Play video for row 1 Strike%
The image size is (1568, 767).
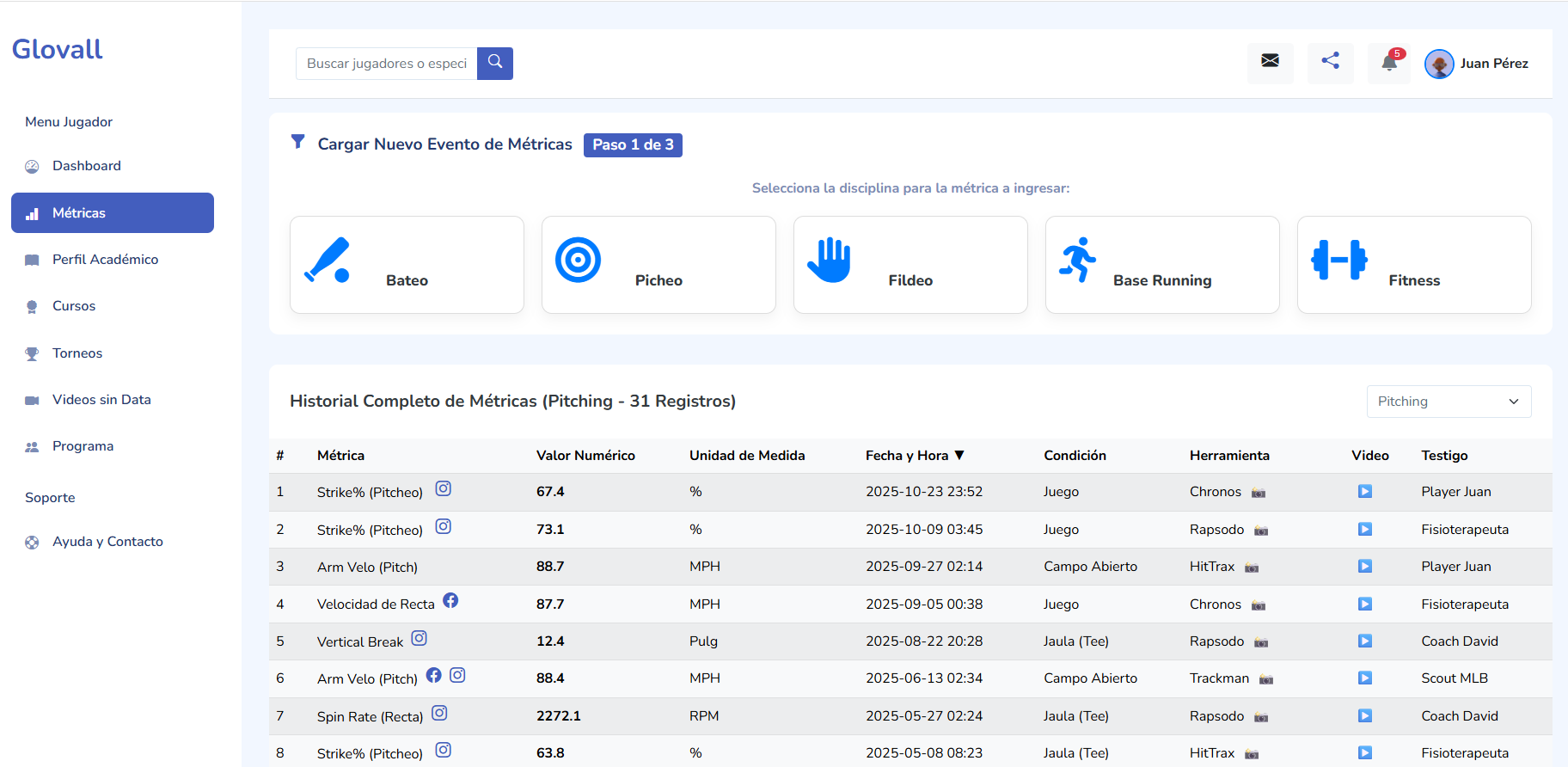click(1364, 492)
